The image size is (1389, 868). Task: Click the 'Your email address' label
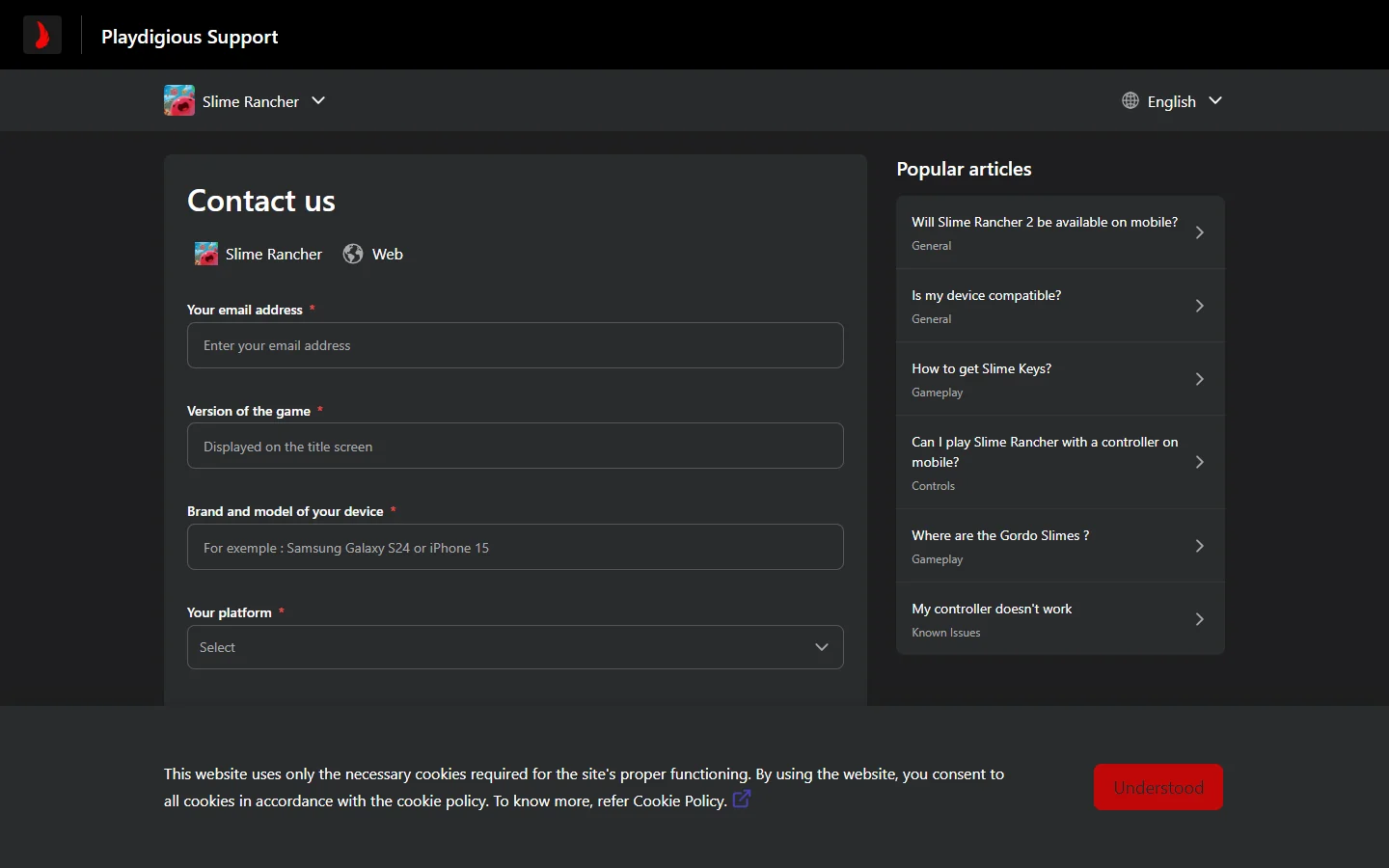click(245, 310)
